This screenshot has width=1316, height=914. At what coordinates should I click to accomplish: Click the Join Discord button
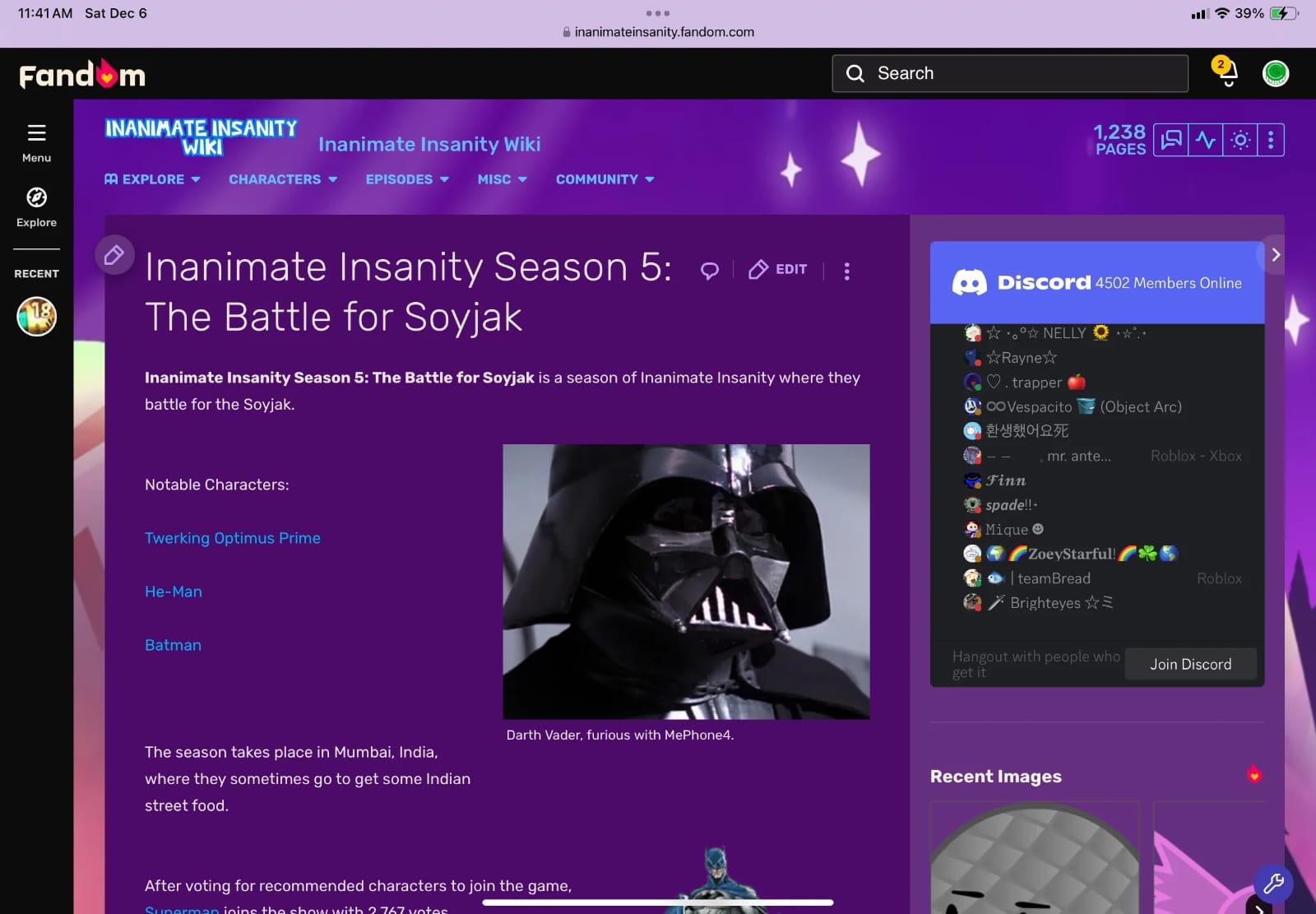(x=1189, y=664)
